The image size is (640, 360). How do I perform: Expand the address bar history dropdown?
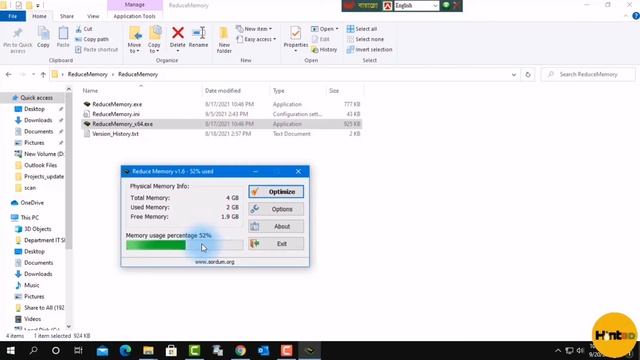513,75
